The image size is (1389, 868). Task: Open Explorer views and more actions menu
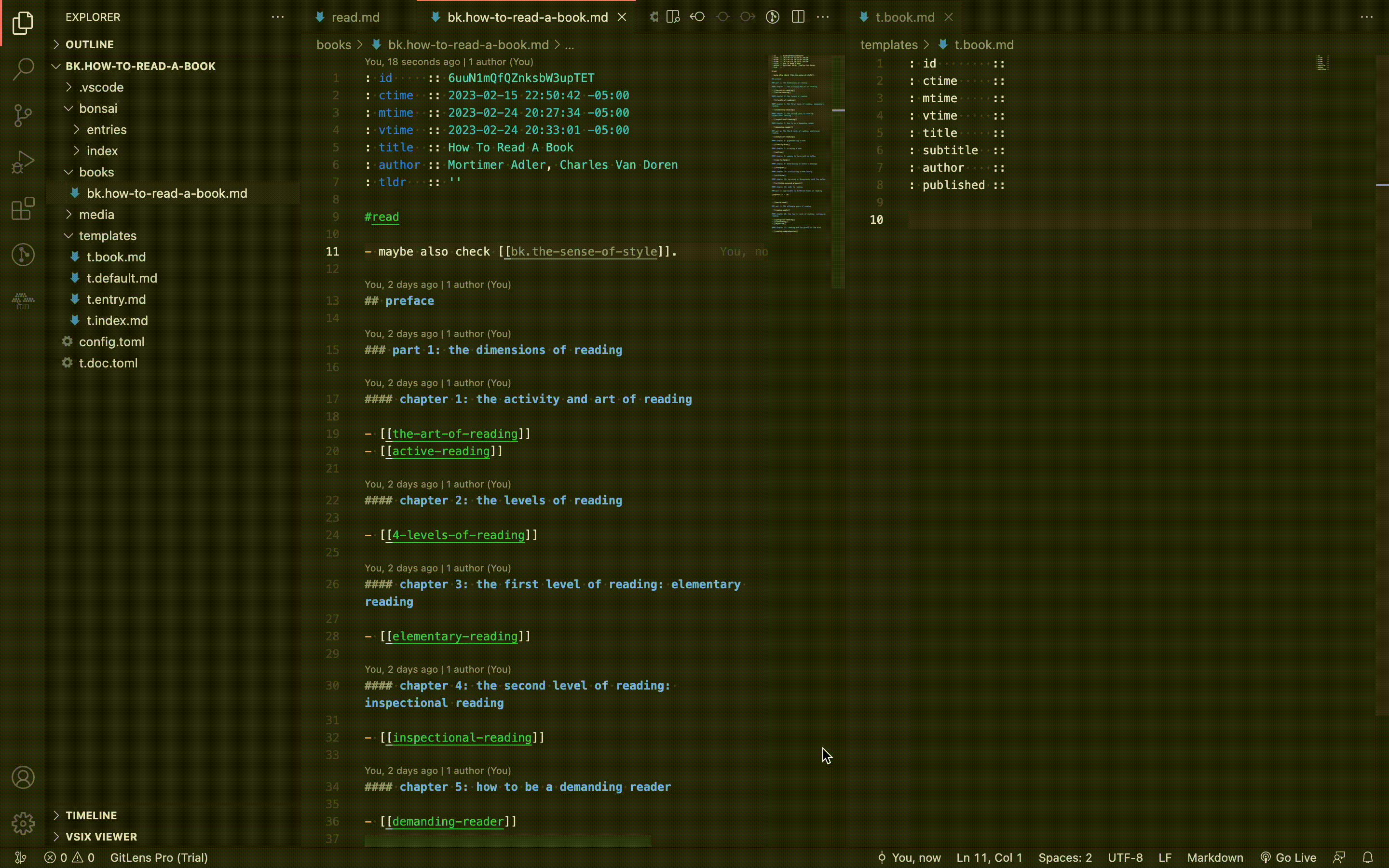(278, 17)
